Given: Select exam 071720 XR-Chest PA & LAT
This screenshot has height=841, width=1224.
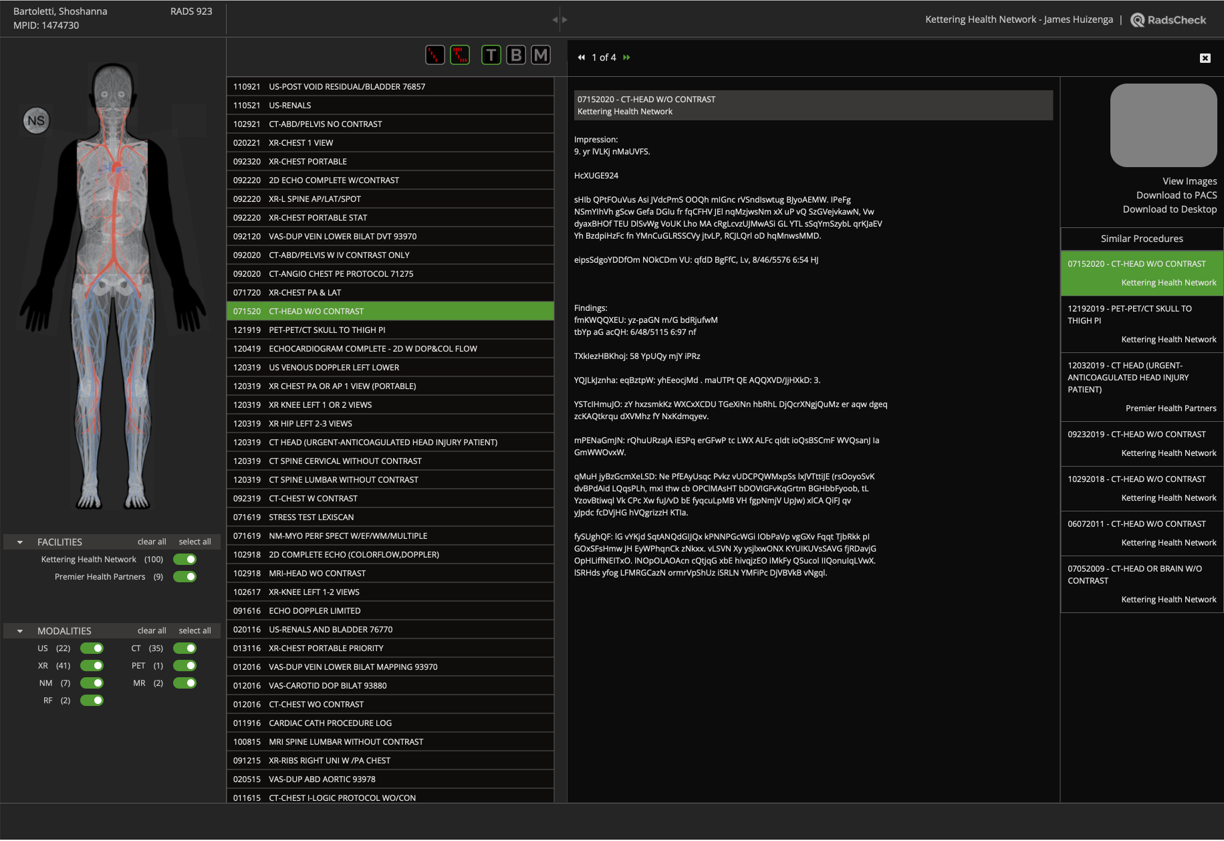Looking at the screenshot, I should pyautogui.click(x=390, y=292).
